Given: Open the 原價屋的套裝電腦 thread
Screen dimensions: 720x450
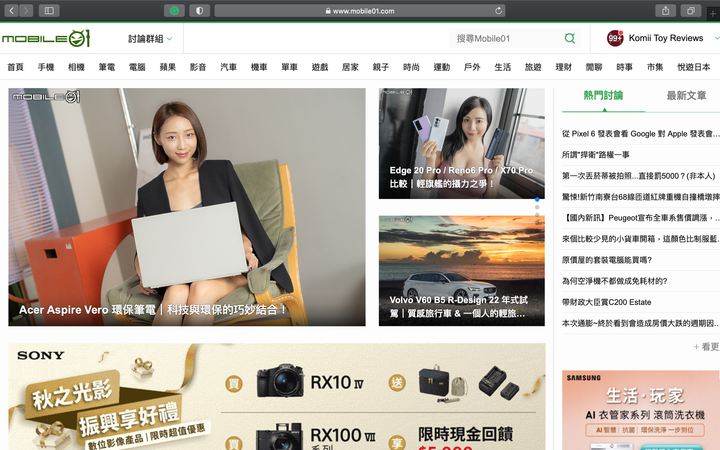Looking at the screenshot, I should click(x=607, y=260).
